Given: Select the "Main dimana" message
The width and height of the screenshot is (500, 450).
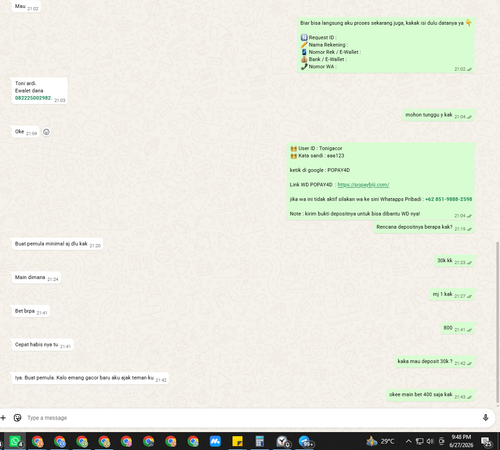Looking at the screenshot, I should [36, 278].
